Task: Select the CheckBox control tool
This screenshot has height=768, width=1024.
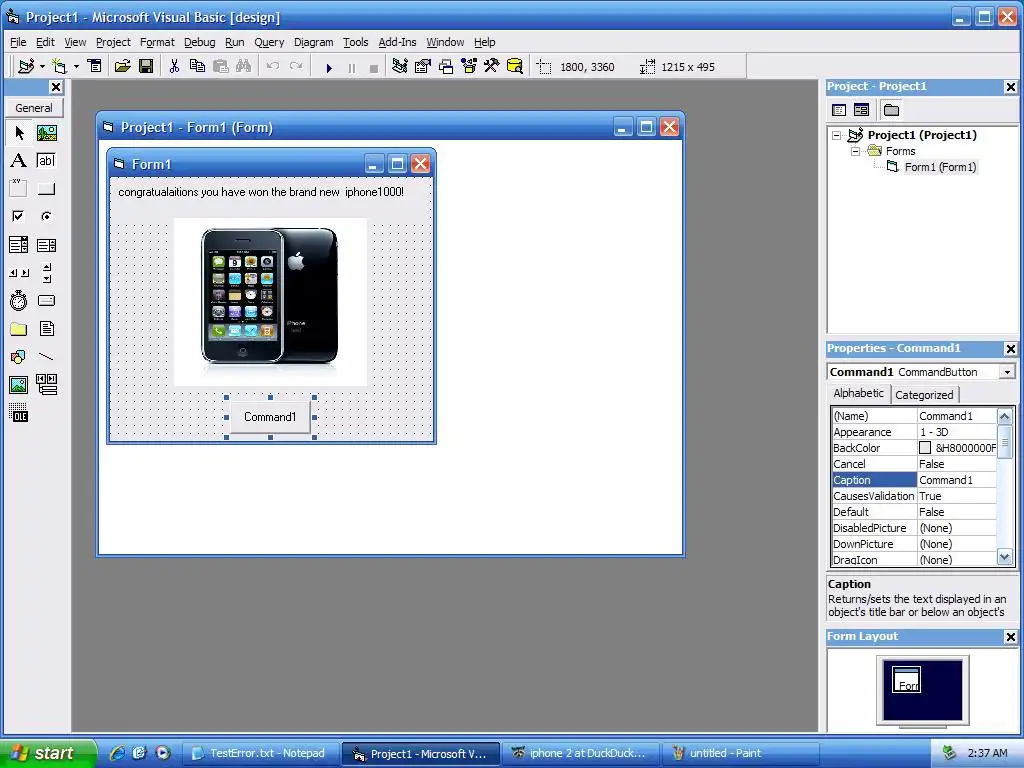Action: click(19, 216)
